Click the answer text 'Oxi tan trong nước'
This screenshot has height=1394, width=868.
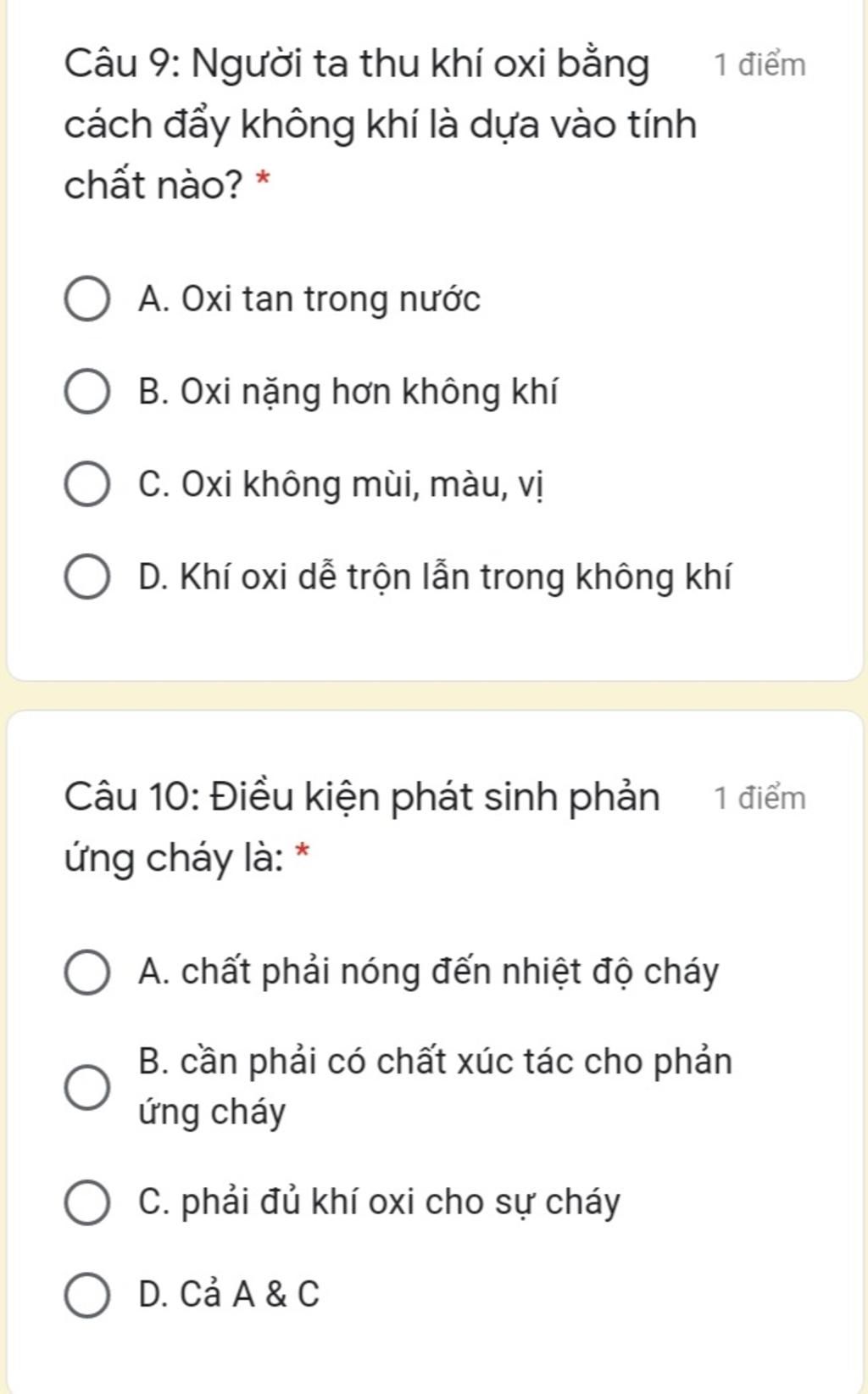[x=331, y=299]
